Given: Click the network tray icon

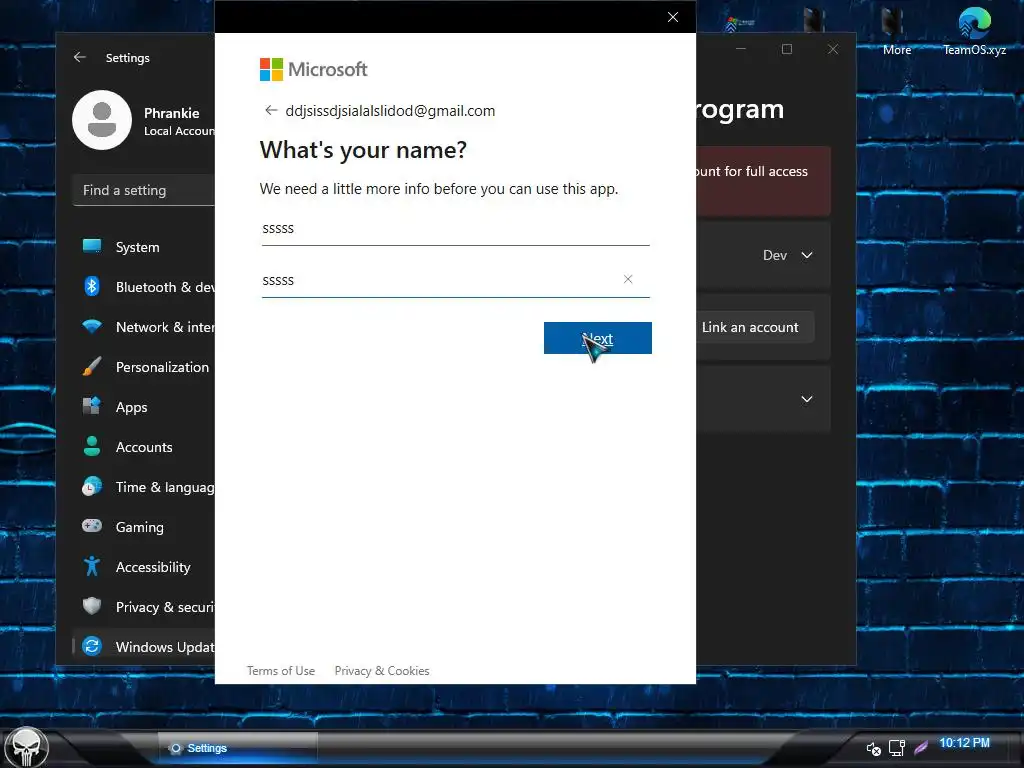Looking at the screenshot, I should [x=897, y=748].
